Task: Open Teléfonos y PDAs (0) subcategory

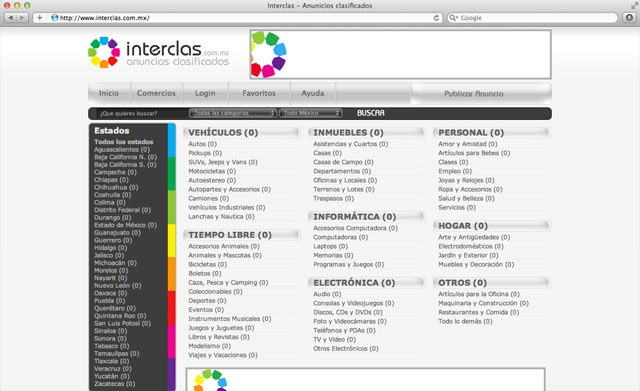Action: [344, 330]
